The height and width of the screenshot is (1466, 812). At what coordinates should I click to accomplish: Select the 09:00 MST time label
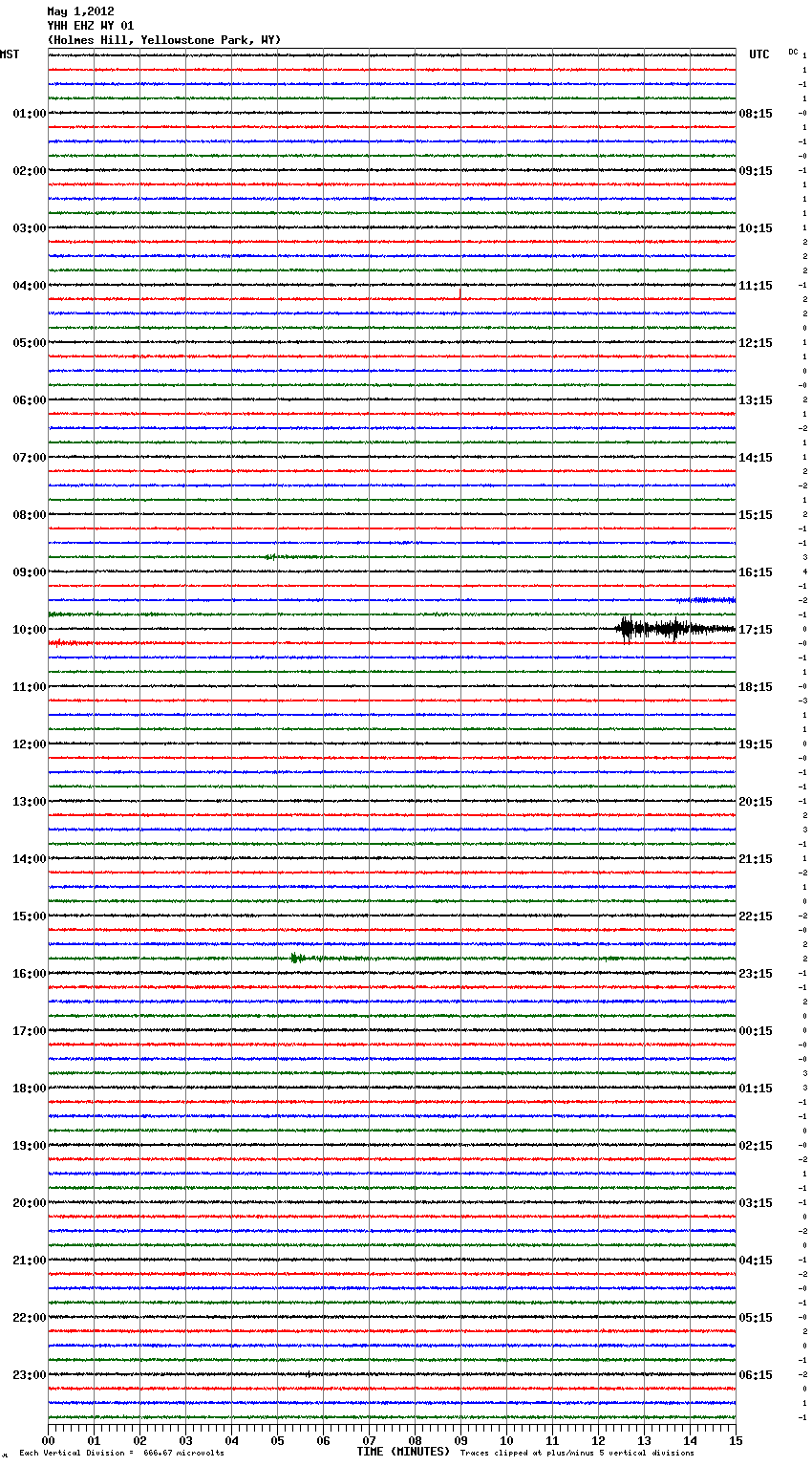[x=30, y=572]
